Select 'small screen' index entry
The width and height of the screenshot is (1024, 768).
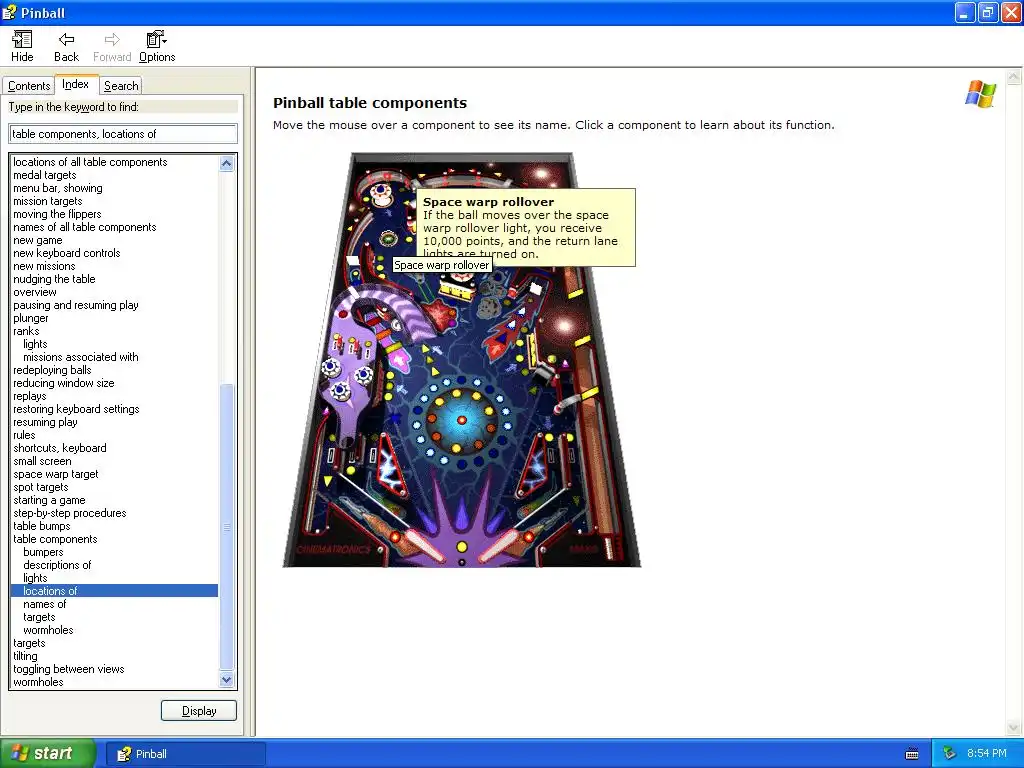[42, 461]
